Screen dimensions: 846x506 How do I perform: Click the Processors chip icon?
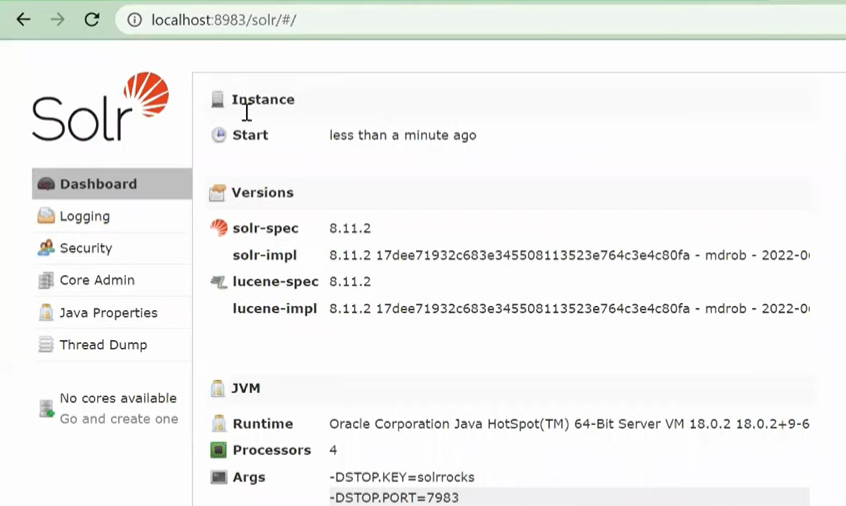click(x=219, y=450)
